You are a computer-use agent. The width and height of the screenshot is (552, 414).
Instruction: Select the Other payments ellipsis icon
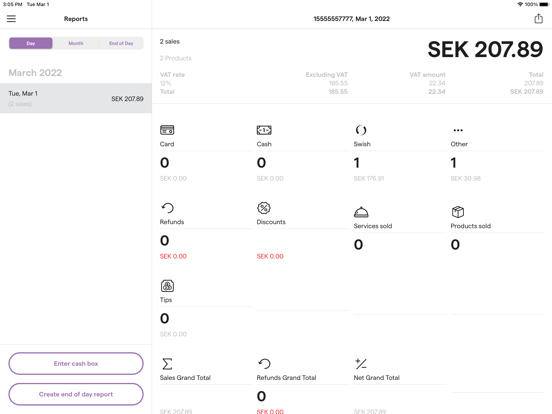click(458, 130)
